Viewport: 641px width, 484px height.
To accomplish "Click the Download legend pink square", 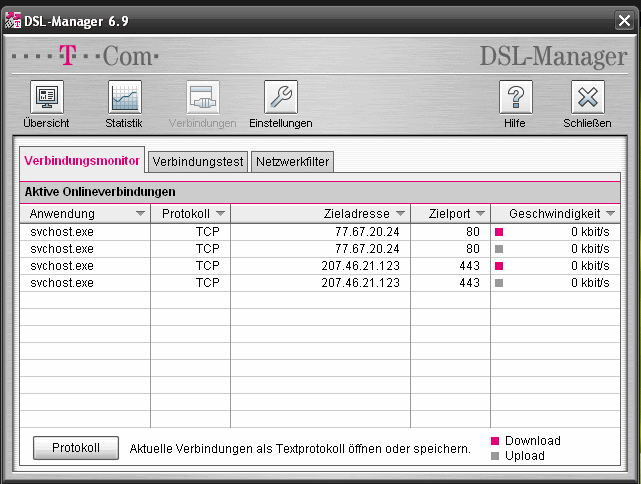I will pos(495,441).
